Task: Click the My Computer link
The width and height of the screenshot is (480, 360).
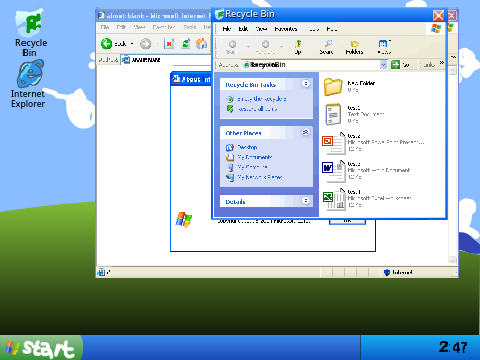Action: (x=252, y=167)
